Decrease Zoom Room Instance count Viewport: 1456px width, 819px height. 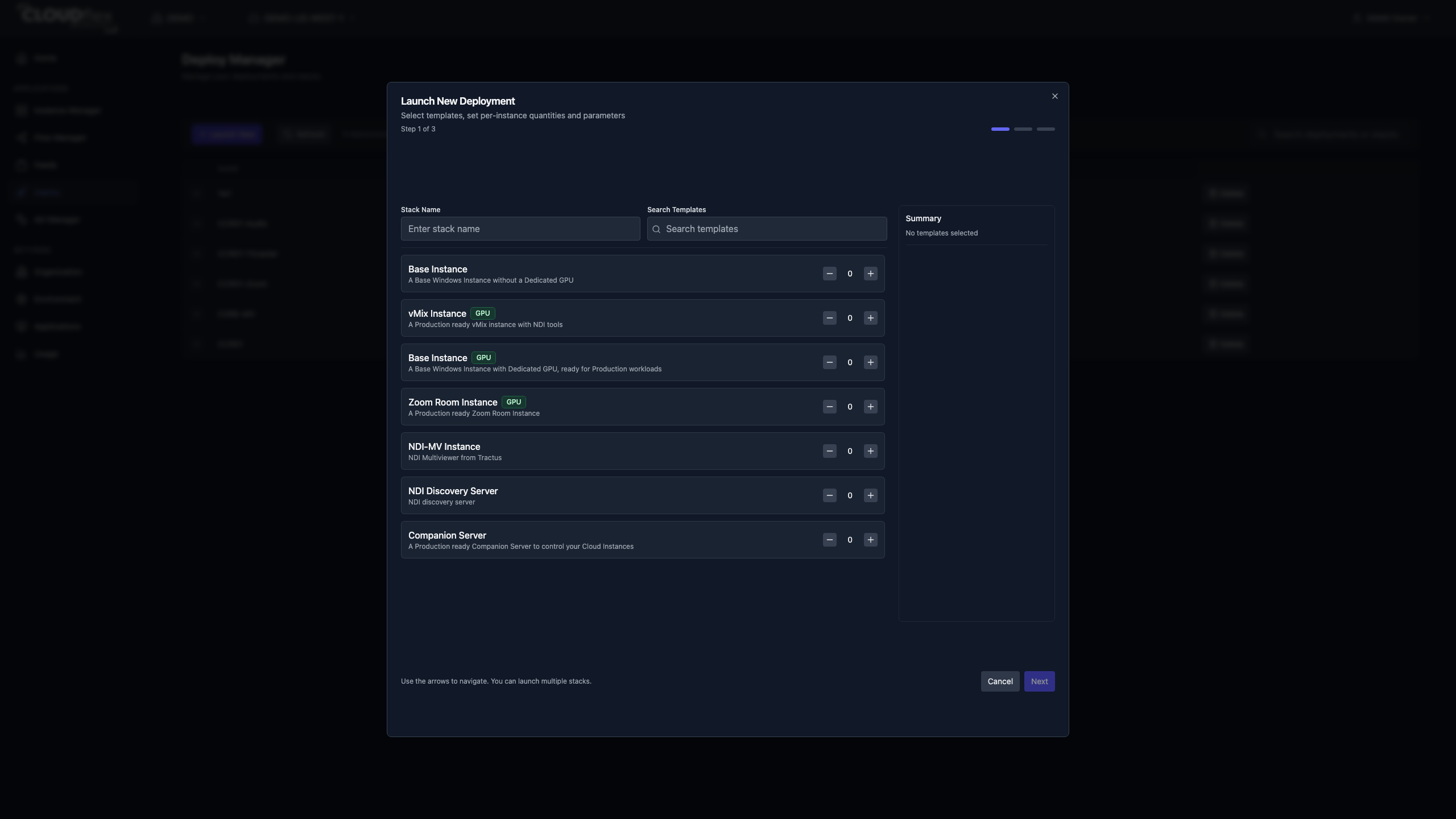(x=829, y=407)
